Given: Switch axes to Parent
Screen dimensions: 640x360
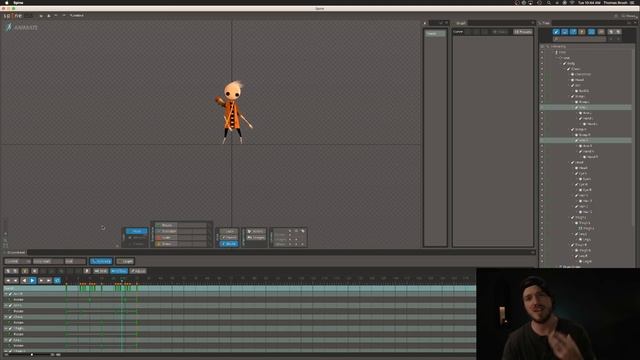Looking at the screenshot, I should pos(229,237).
